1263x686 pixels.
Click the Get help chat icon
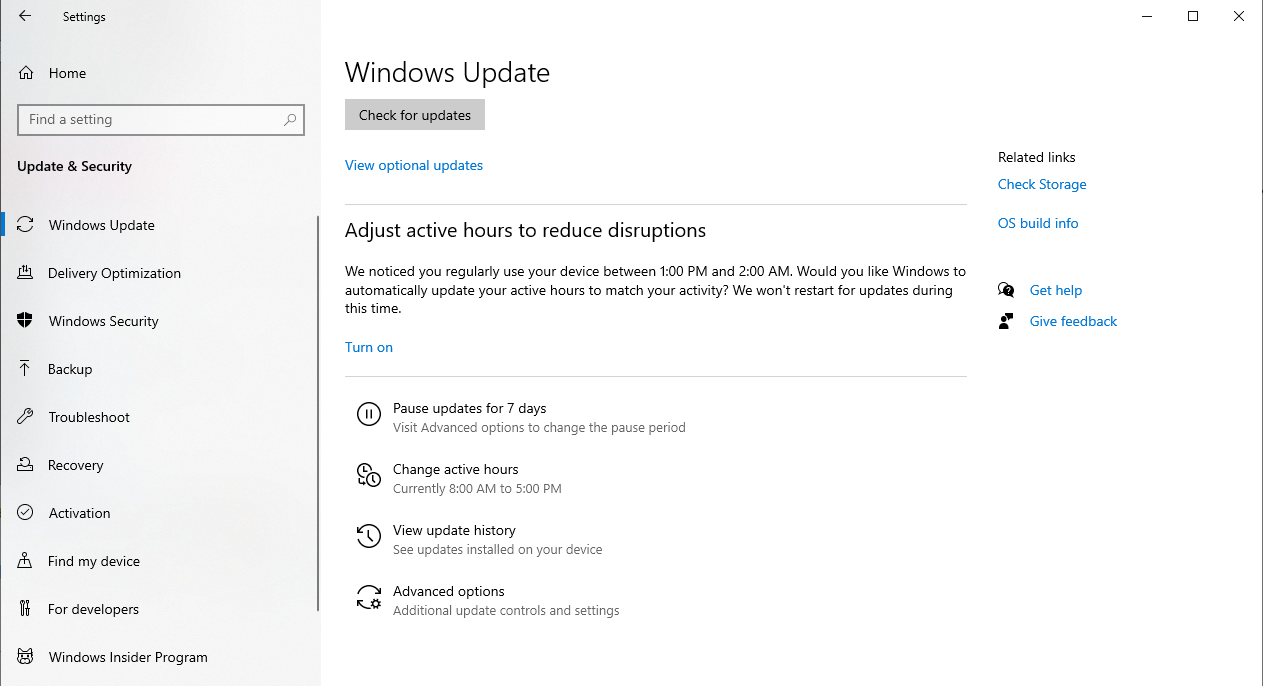tap(1006, 290)
